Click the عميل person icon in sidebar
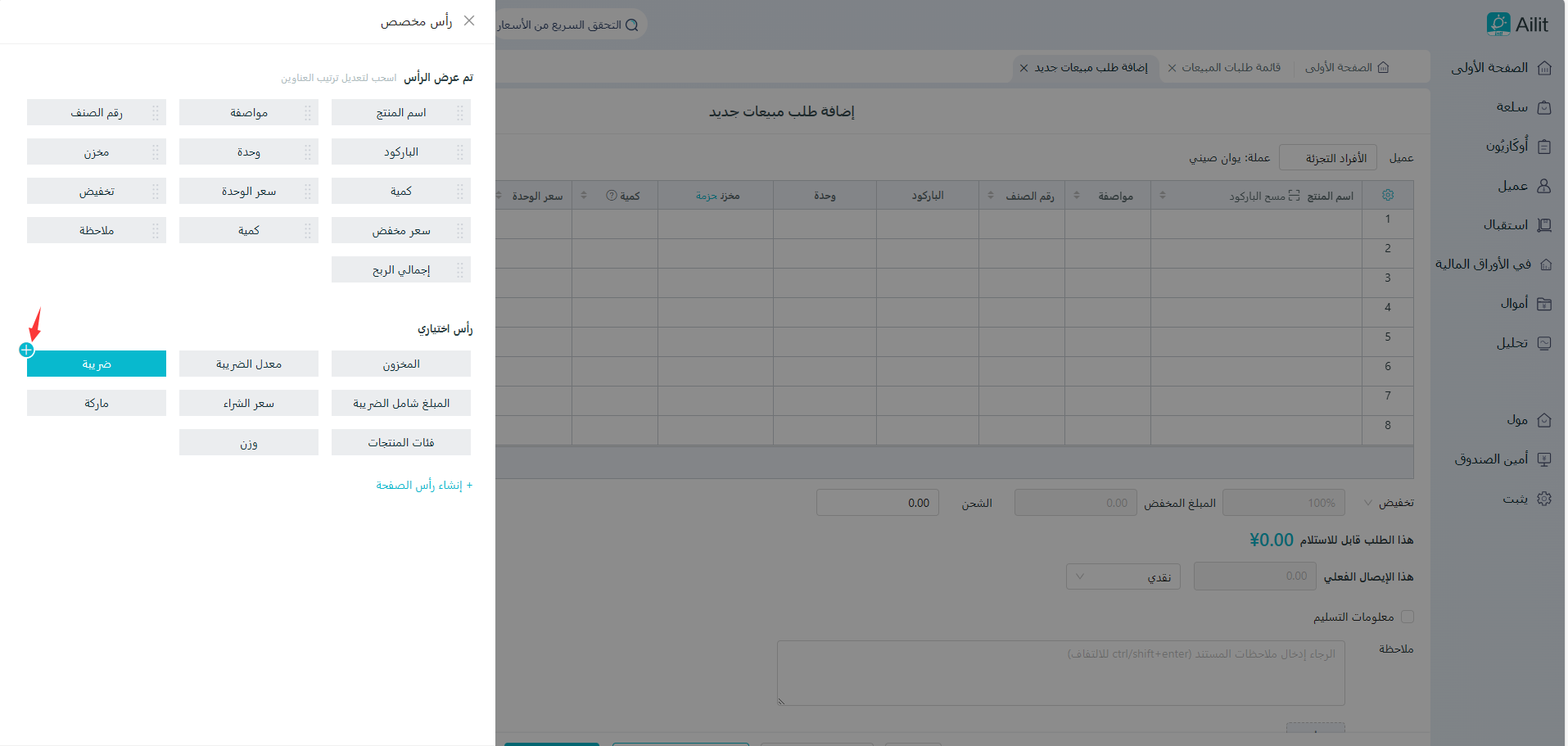Screen dimensions: 1568x746 point(1544,186)
